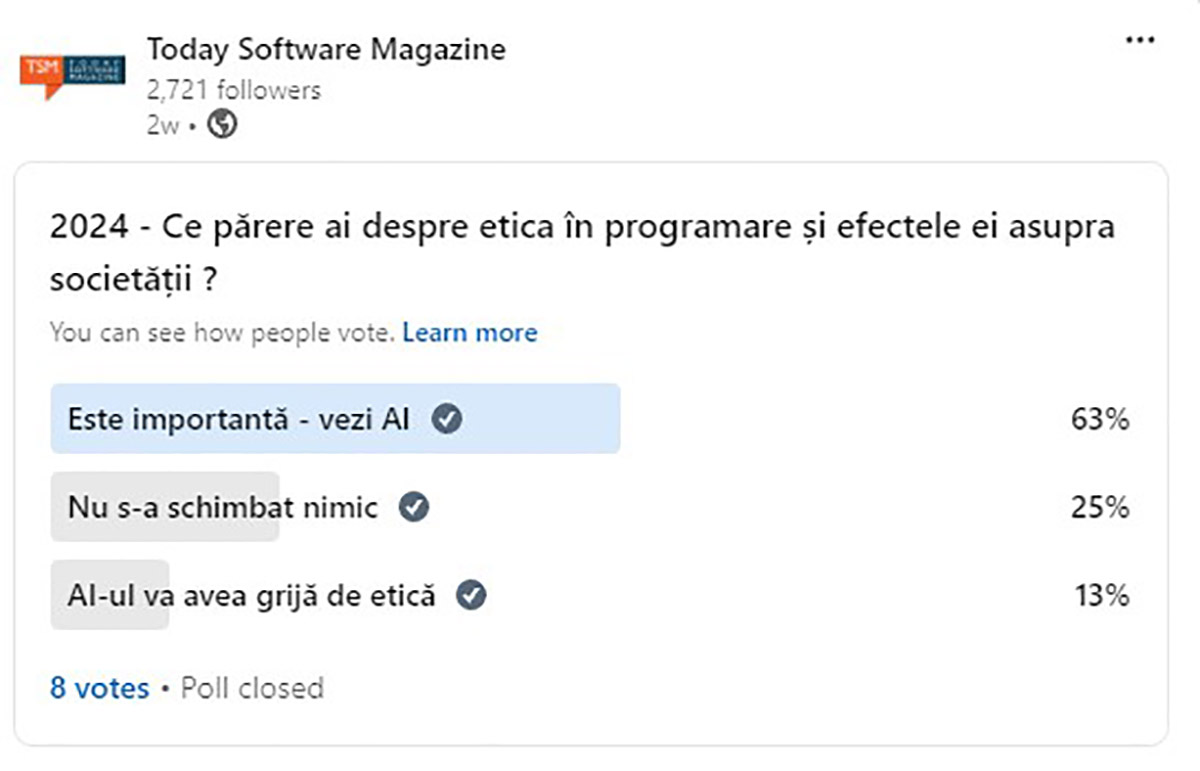Open the Learn more link
1200x771 pixels.
pyautogui.click(x=469, y=332)
